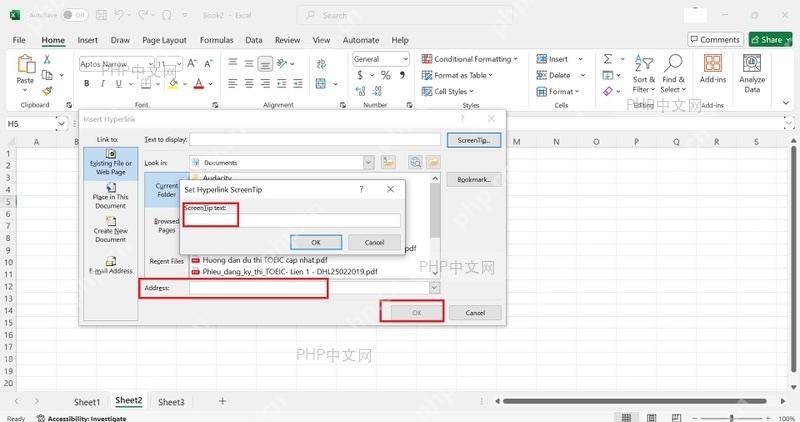Select E-mail Address link type
The width and height of the screenshot is (800, 422).
pos(111,265)
